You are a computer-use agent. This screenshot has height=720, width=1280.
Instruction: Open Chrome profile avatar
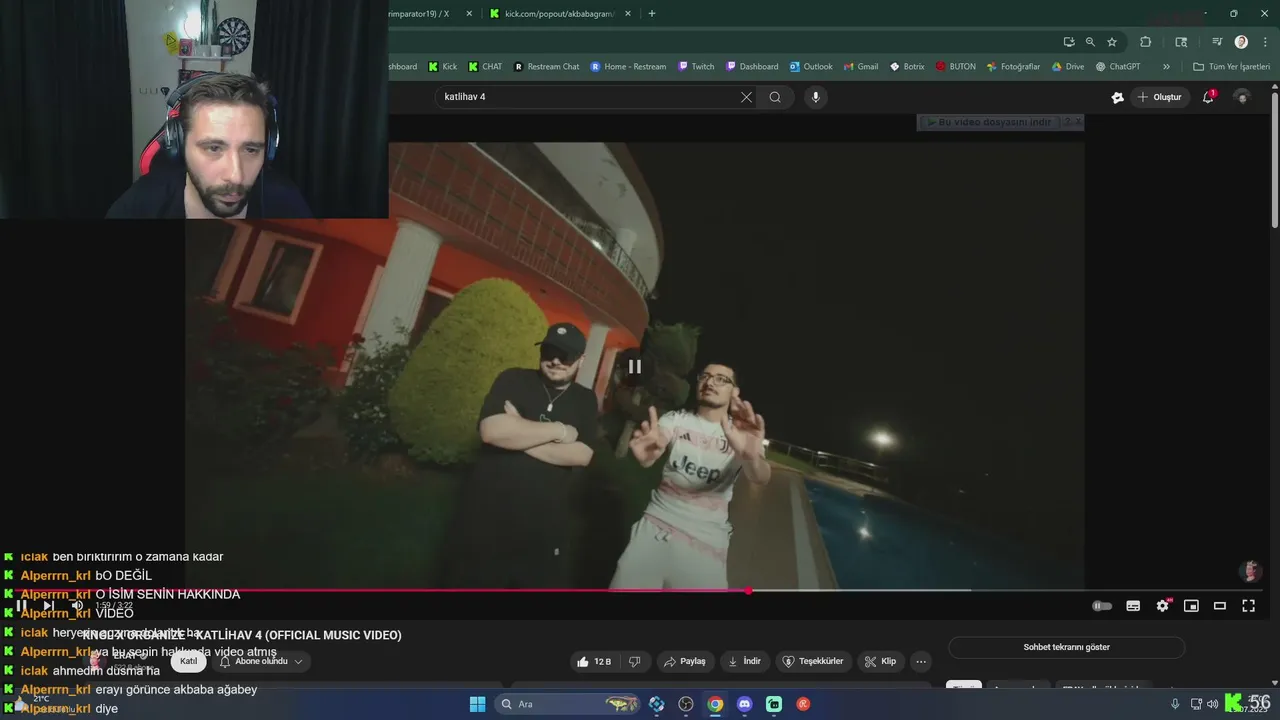(x=1241, y=42)
